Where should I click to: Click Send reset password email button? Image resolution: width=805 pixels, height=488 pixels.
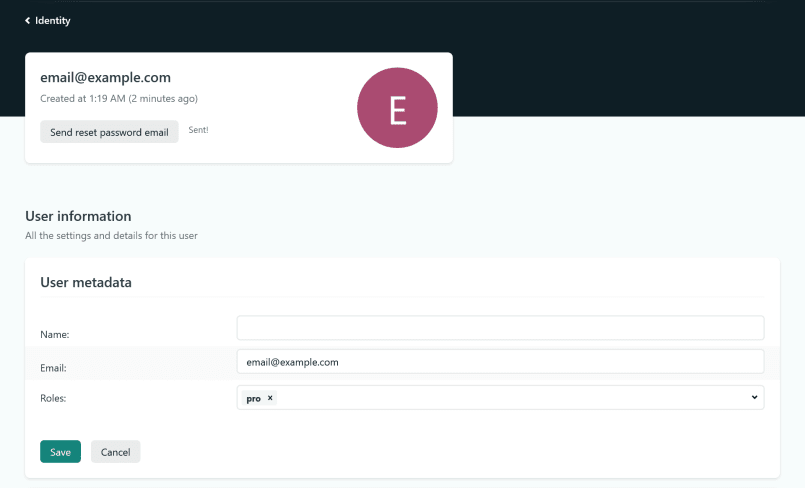(x=109, y=132)
